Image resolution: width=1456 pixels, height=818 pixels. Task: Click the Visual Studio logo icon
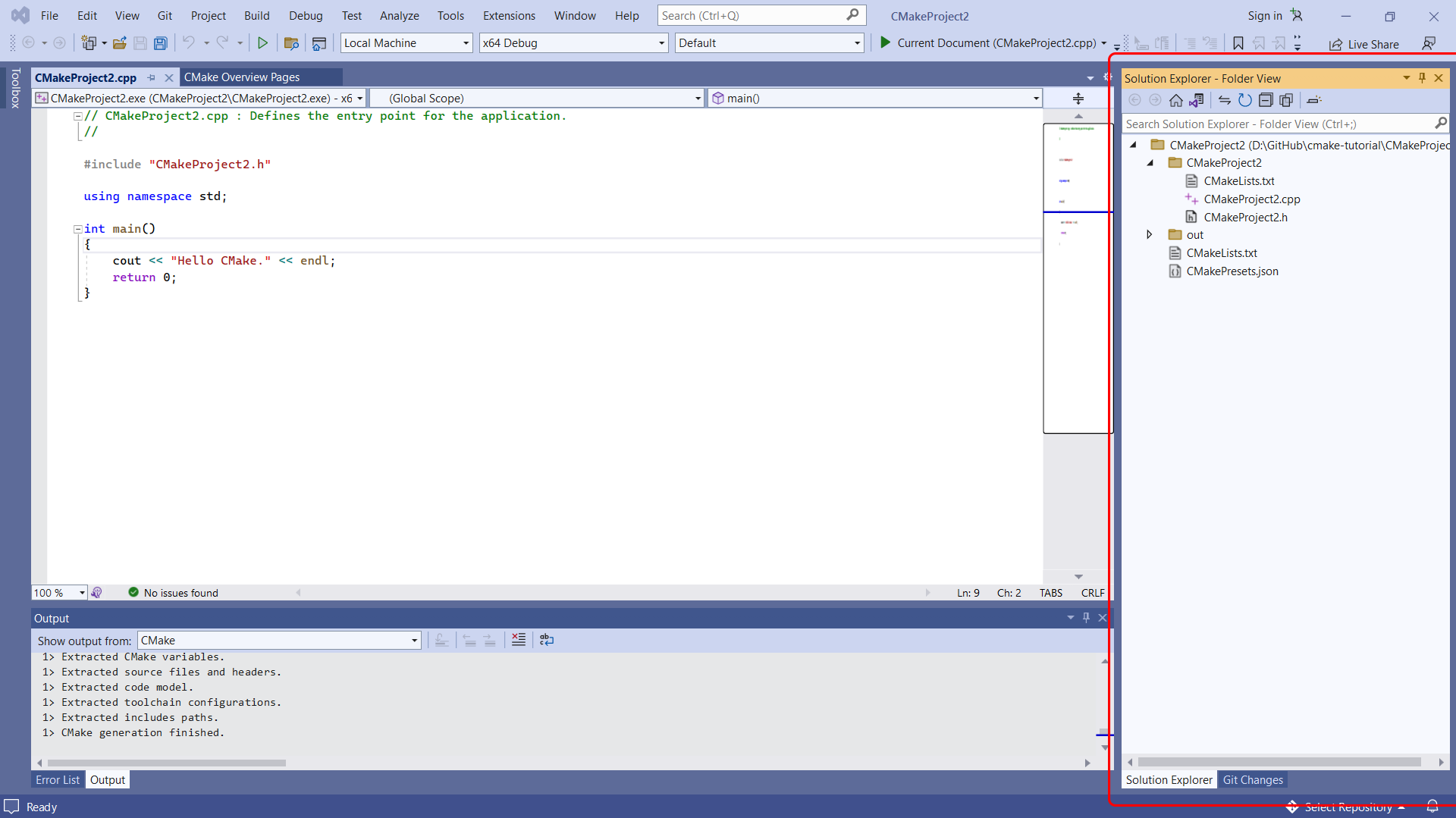pyautogui.click(x=20, y=15)
